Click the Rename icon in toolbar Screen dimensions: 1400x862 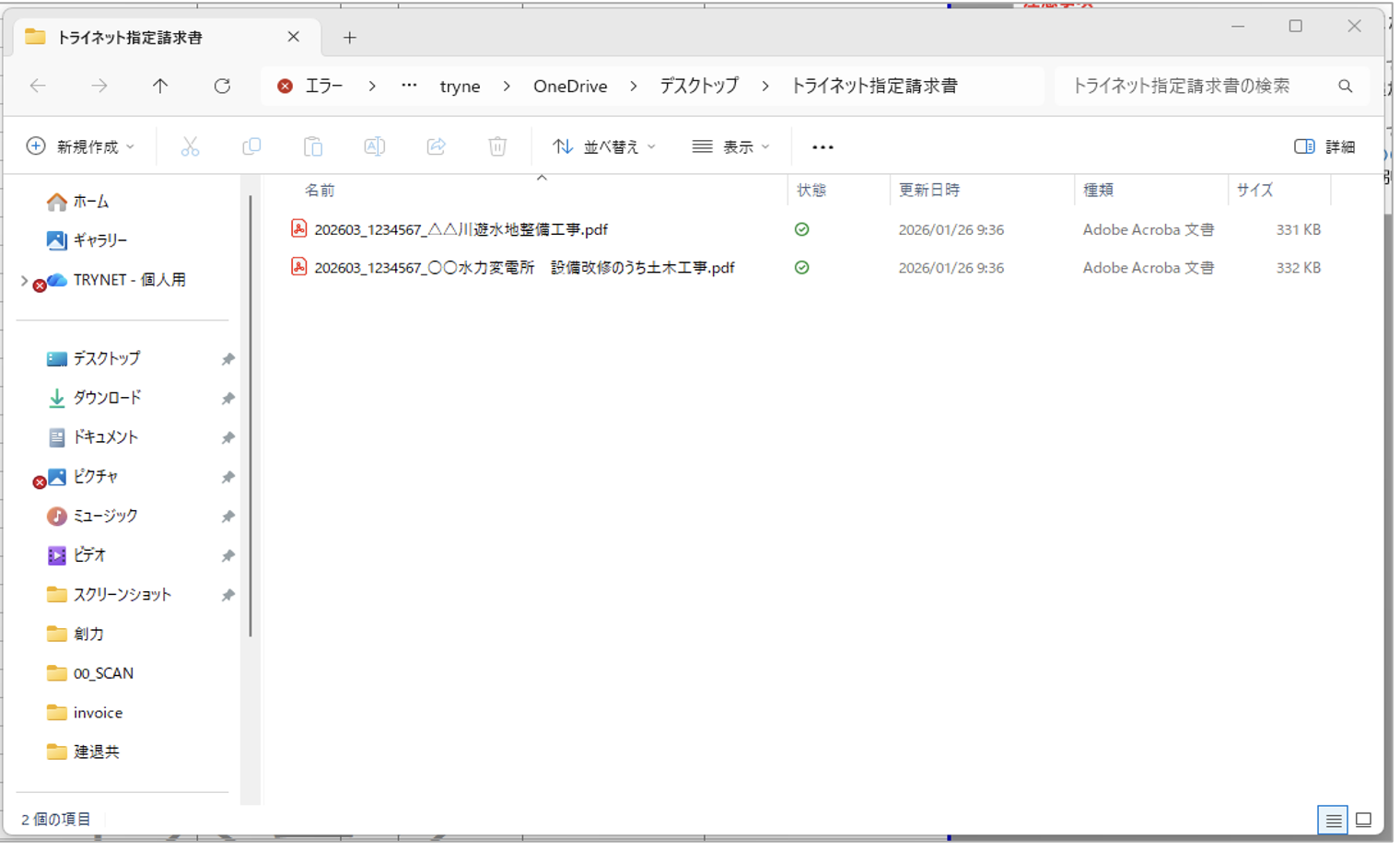point(374,146)
